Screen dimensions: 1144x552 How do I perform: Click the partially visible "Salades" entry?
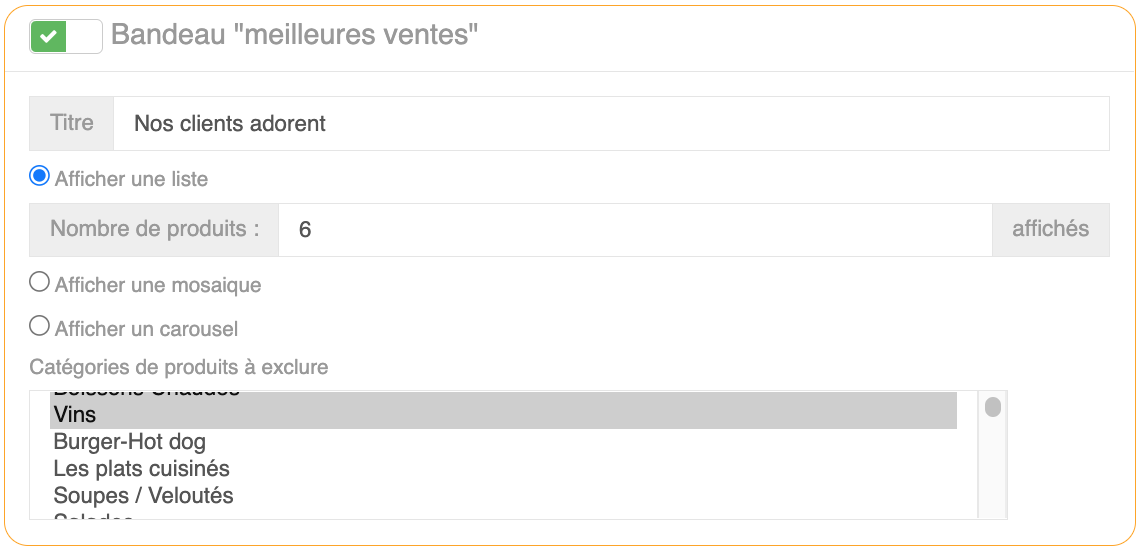[93, 516]
